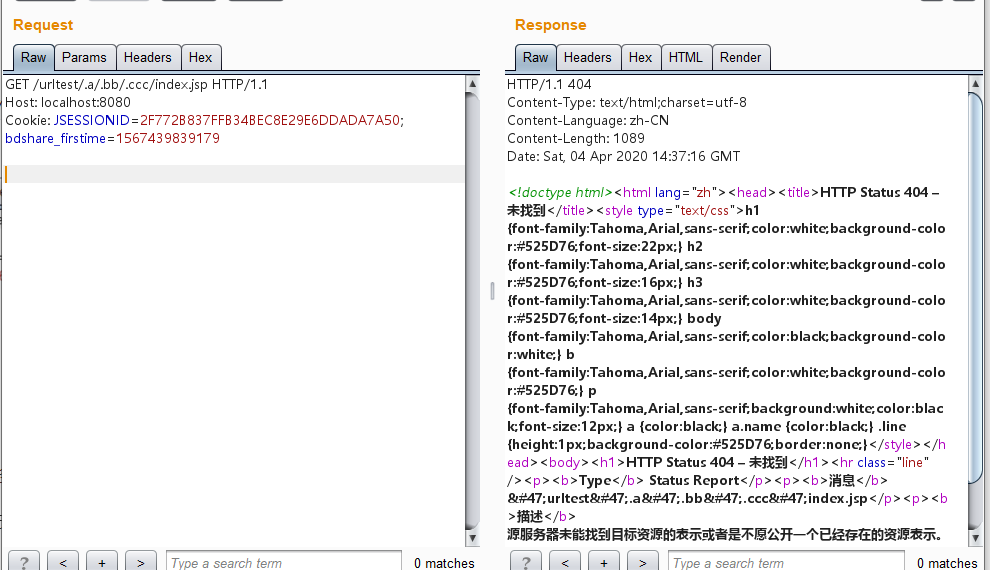View the Response Headers tab
This screenshot has width=990, height=570.
[x=587, y=58]
